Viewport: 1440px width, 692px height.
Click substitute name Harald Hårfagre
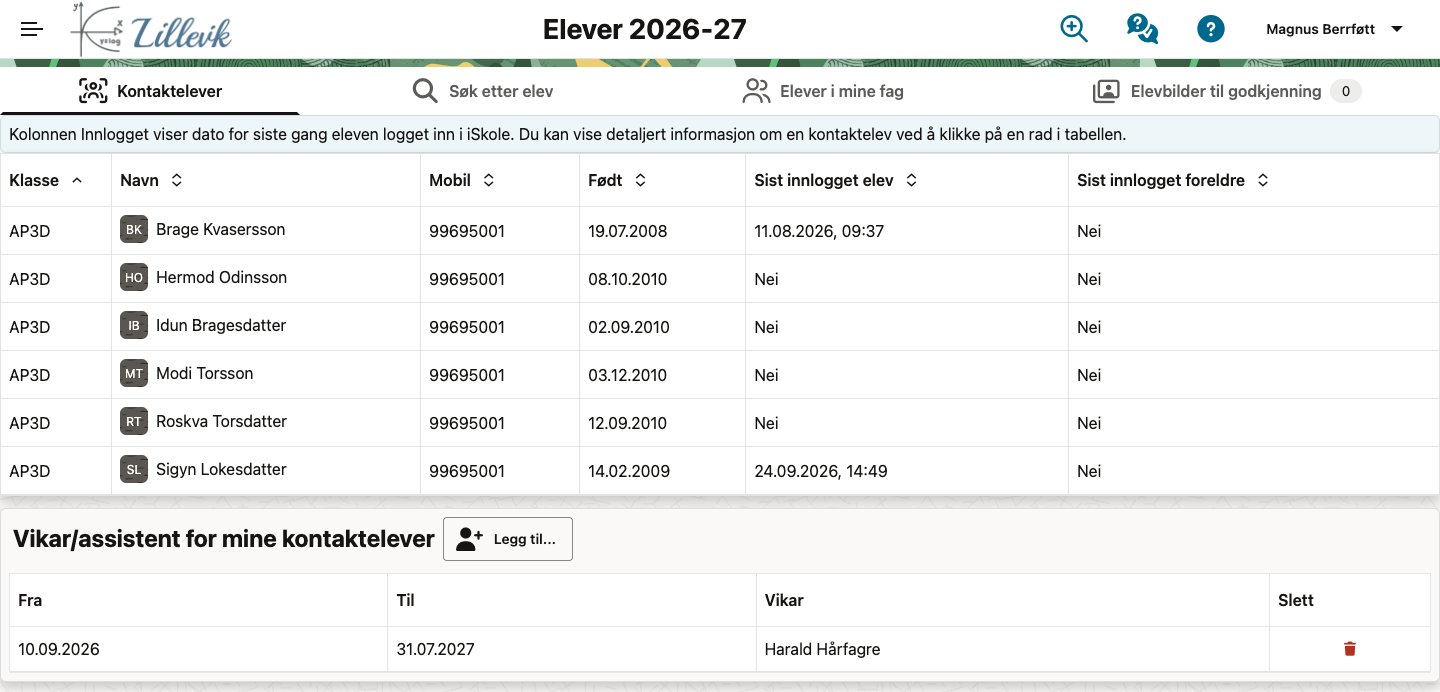click(x=822, y=650)
